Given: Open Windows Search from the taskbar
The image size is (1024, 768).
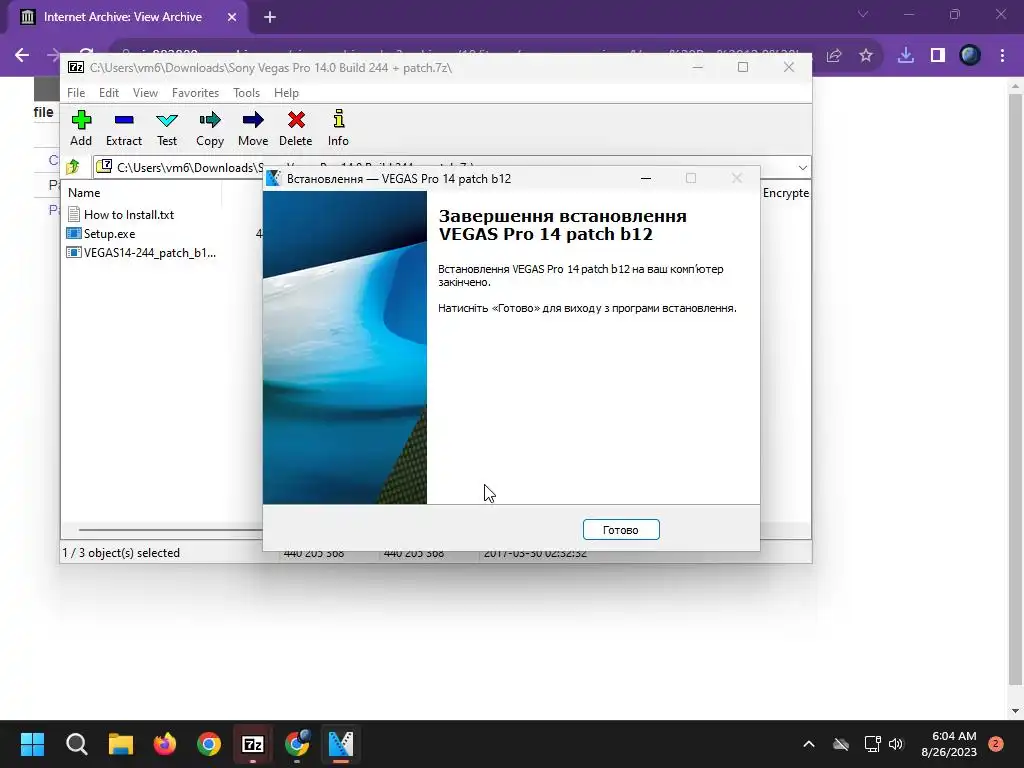Looking at the screenshot, I should point(76,744).
